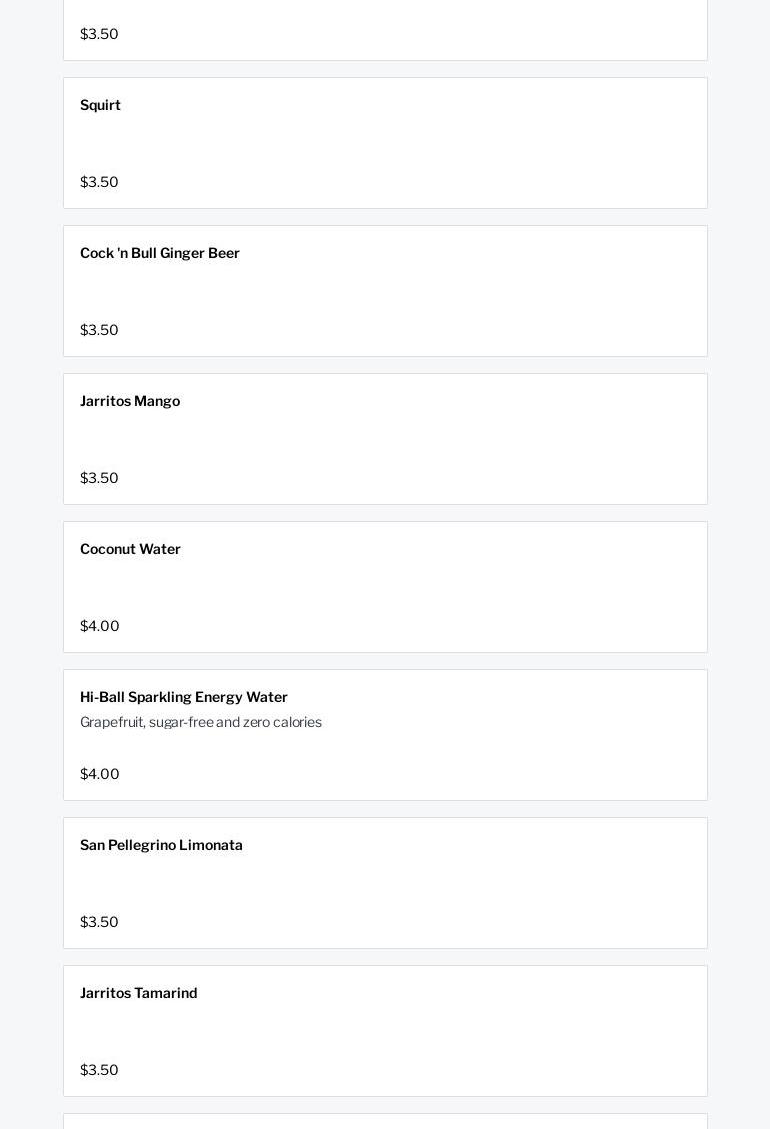The height and width of the screenshot is (1129, 770).
Task: Choose Coconut Water from the drink list
Action: 130,549
